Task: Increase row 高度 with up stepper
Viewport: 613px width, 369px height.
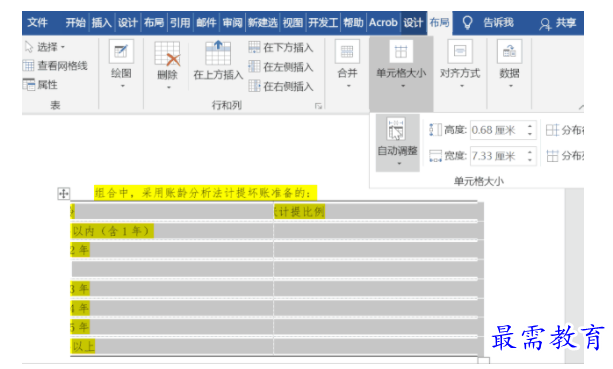Action: pos(530,126)
